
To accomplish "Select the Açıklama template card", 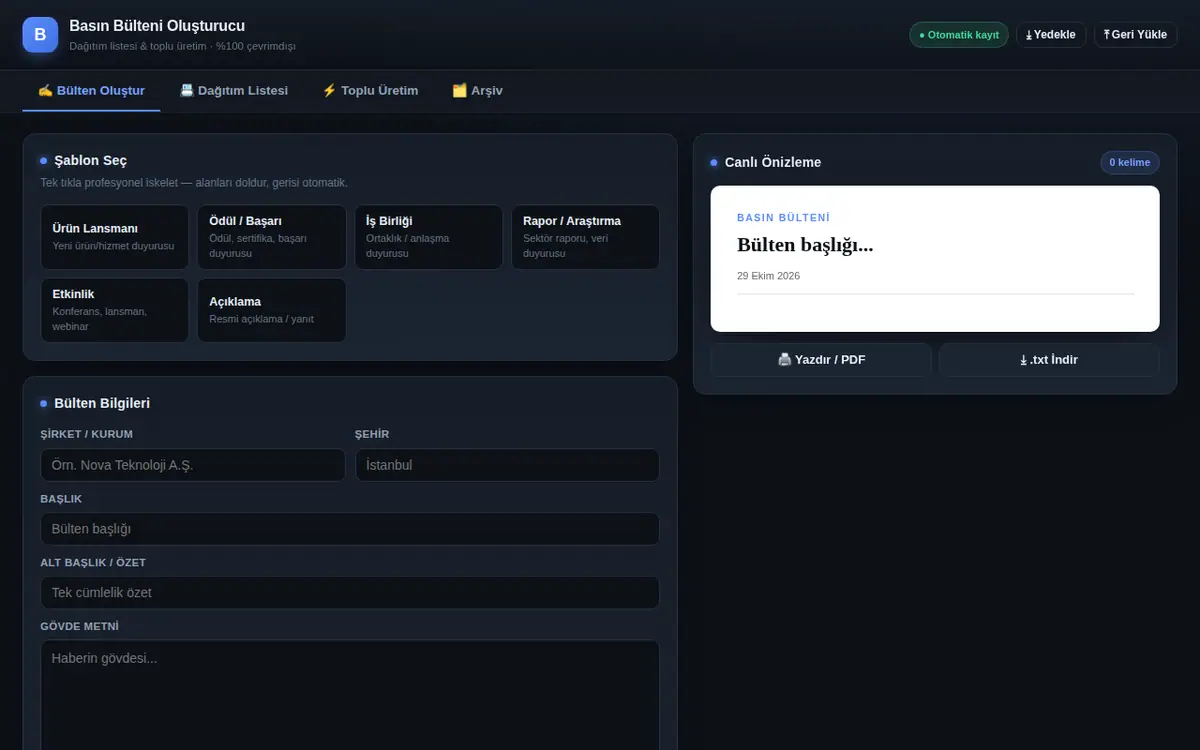I will click(x=272, y=310).
